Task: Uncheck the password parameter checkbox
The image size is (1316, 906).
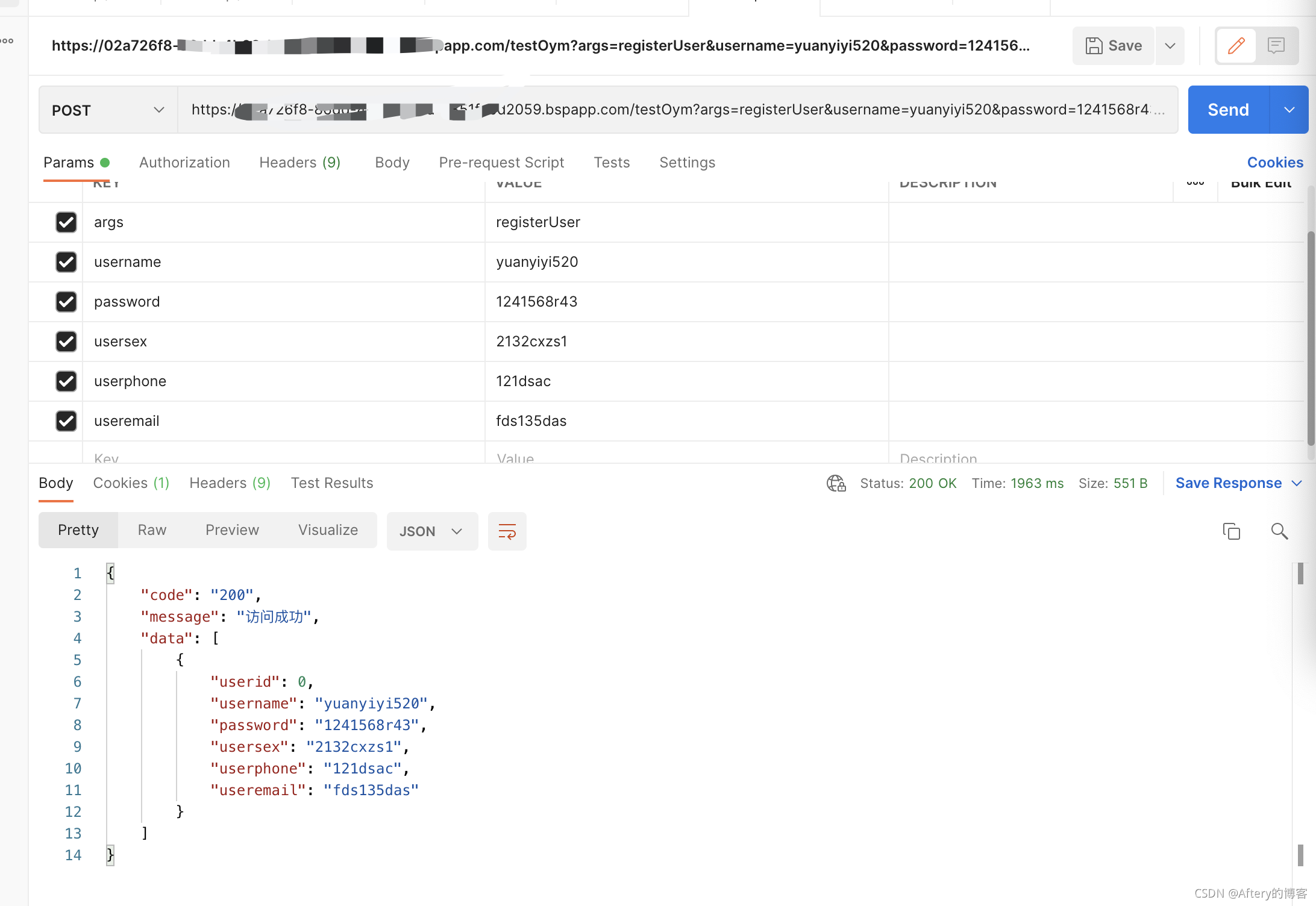Action: (66, 302)
